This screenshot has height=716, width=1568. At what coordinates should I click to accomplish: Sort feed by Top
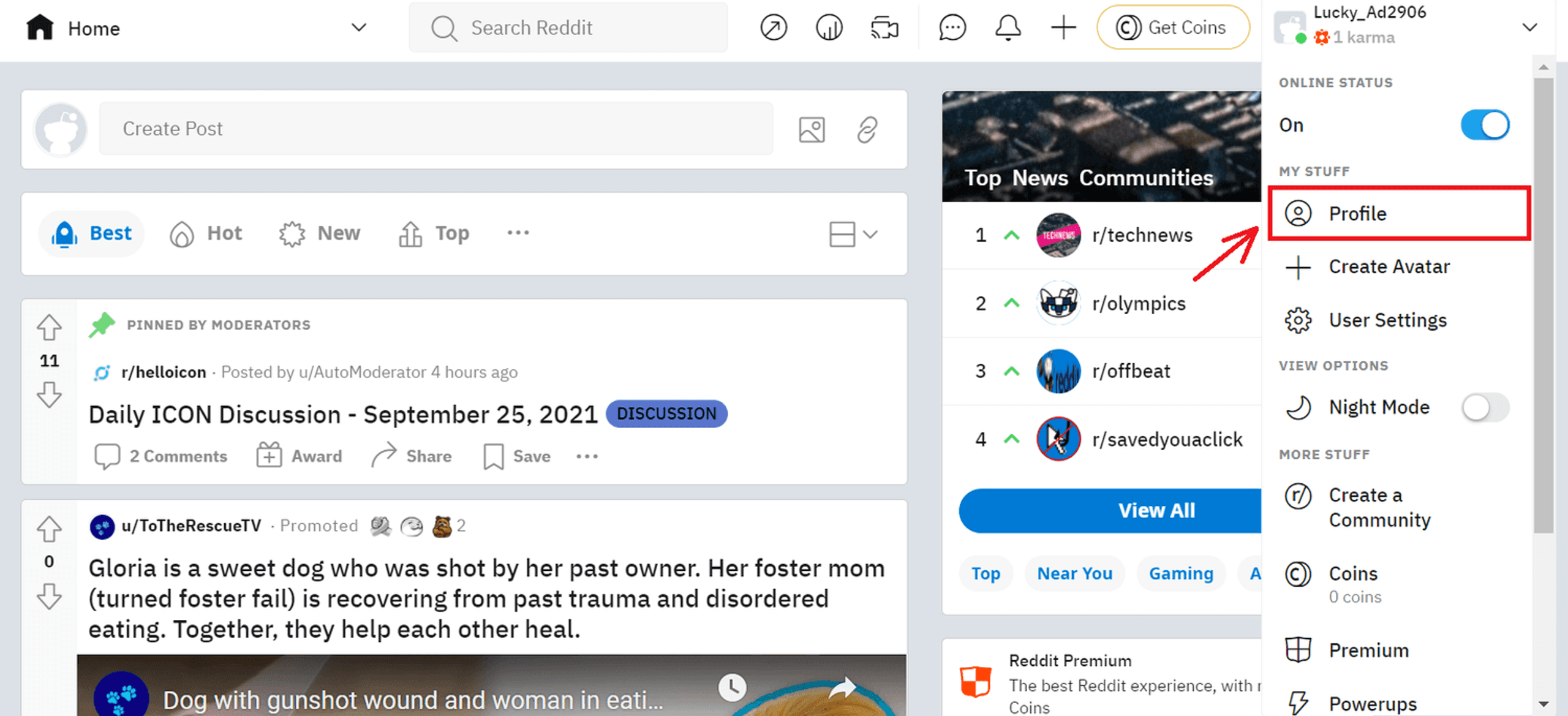point(433,233)
